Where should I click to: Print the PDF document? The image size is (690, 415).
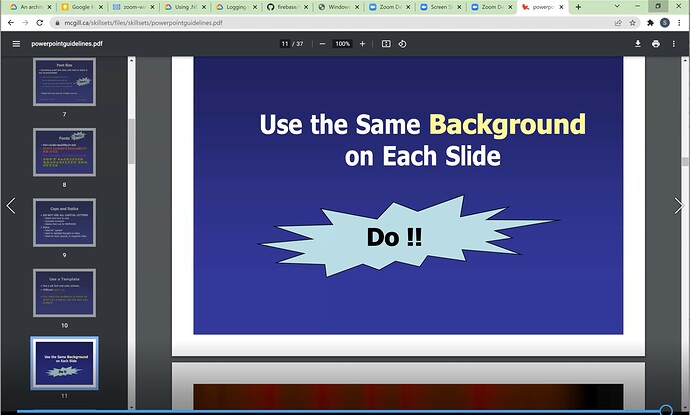(656, 44)
